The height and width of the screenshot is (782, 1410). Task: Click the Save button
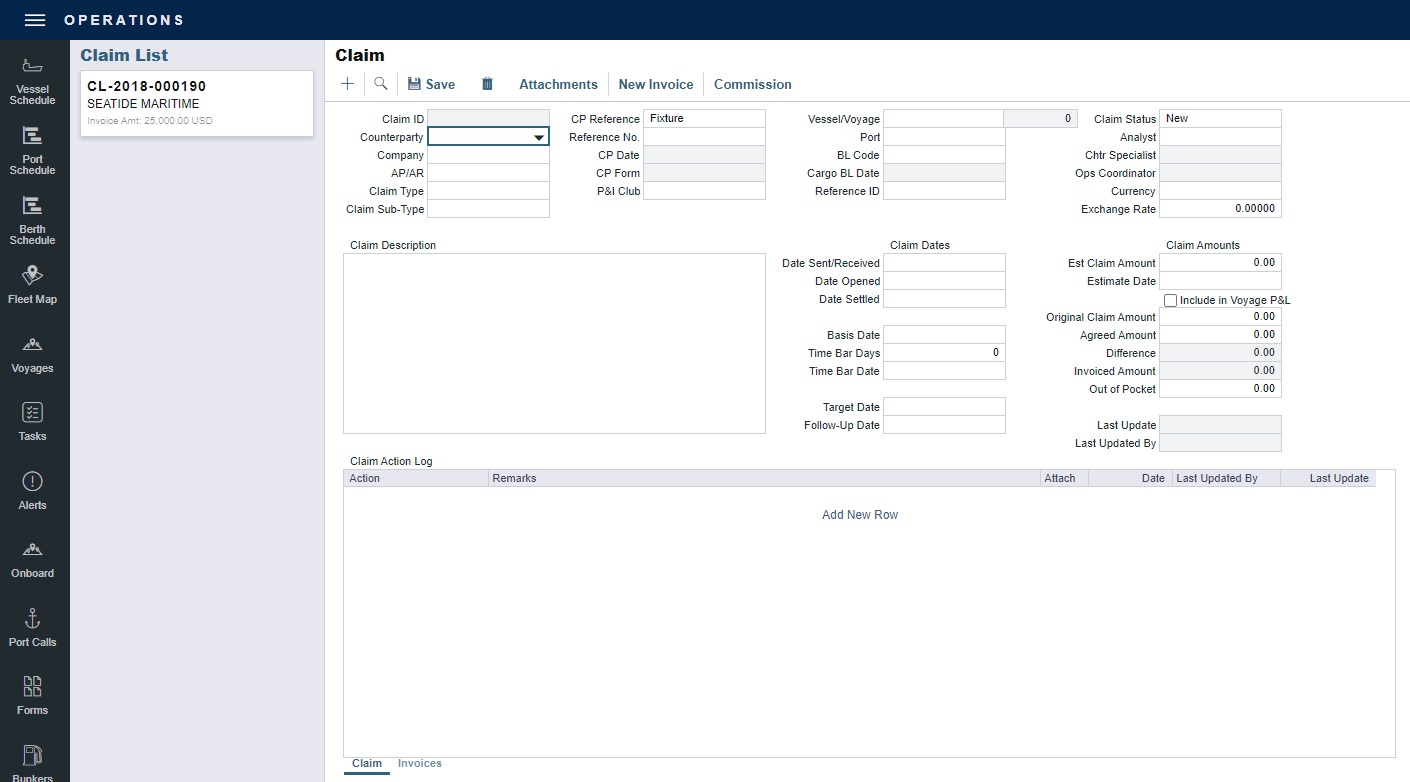click(431, 84)
